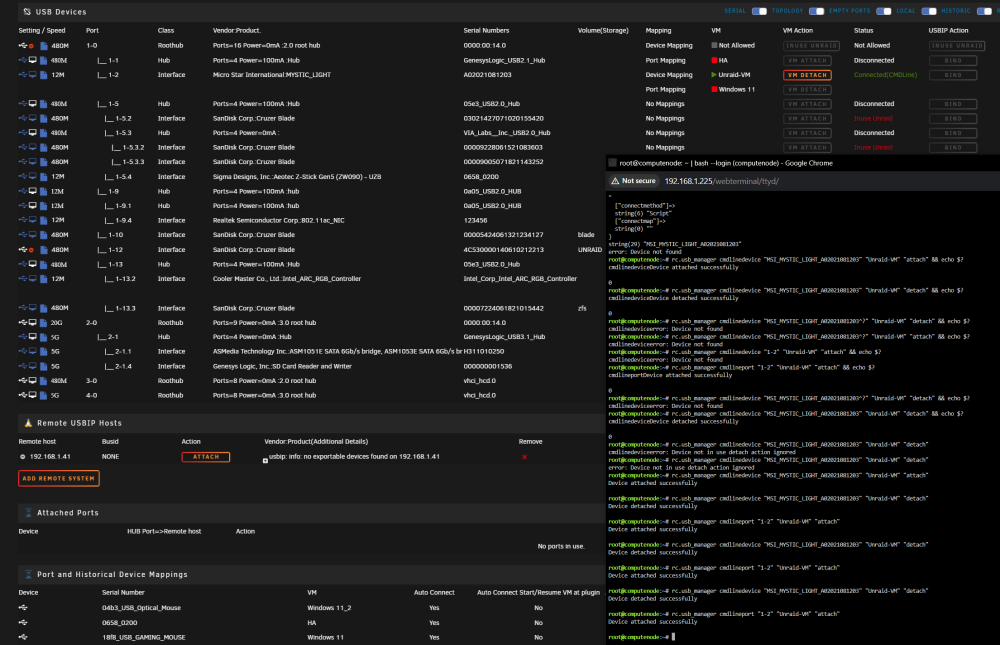This screenshot has width=1000, height=645.
Task: Toggle the EMPTY PORTS switch
Action: coord(883,11)
